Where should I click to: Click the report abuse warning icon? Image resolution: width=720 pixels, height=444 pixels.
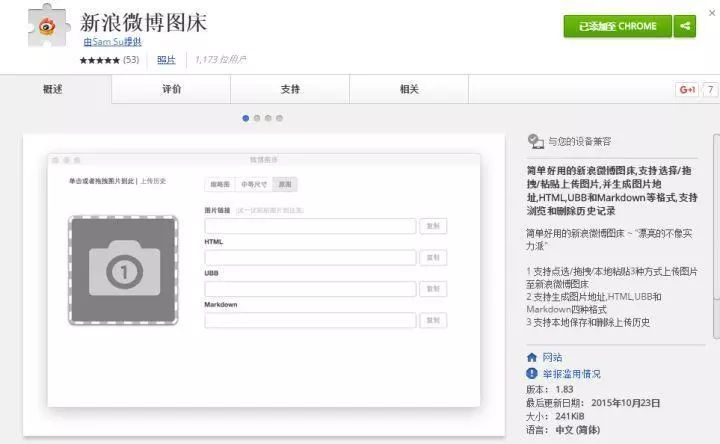coord(532,374)
